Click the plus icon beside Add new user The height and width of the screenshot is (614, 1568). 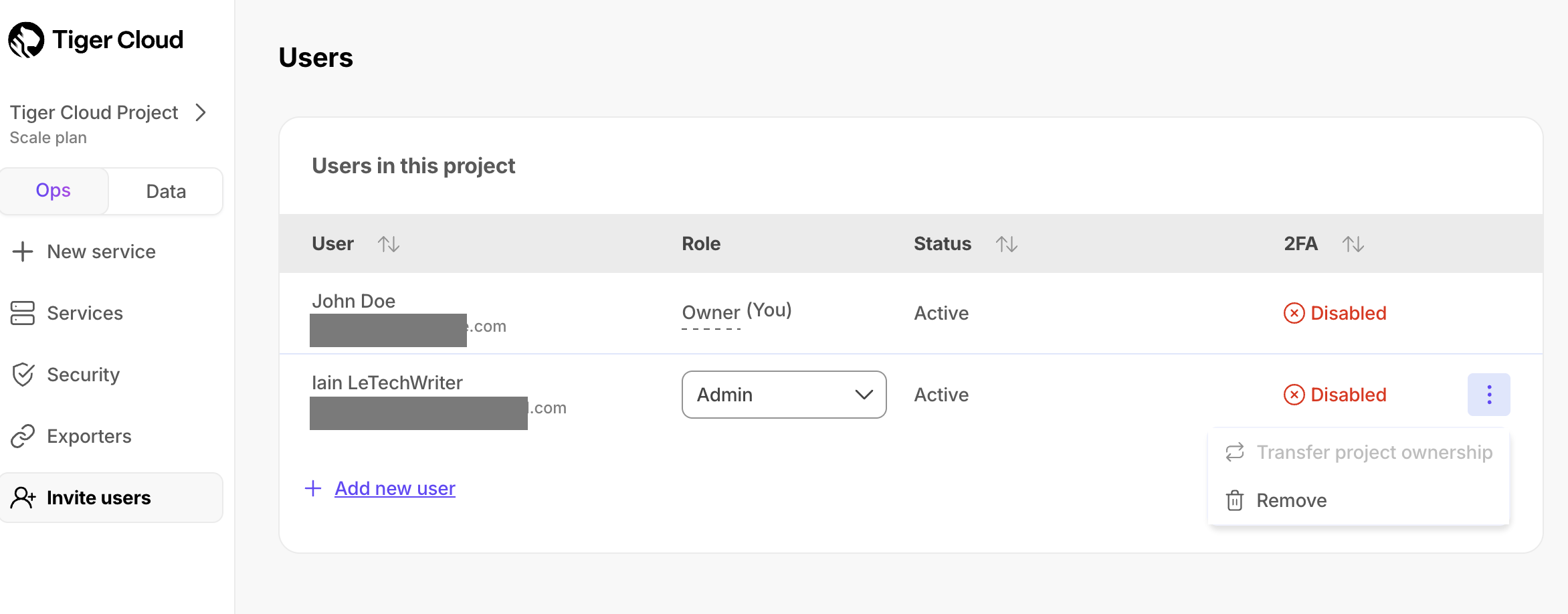click(313, 488)
